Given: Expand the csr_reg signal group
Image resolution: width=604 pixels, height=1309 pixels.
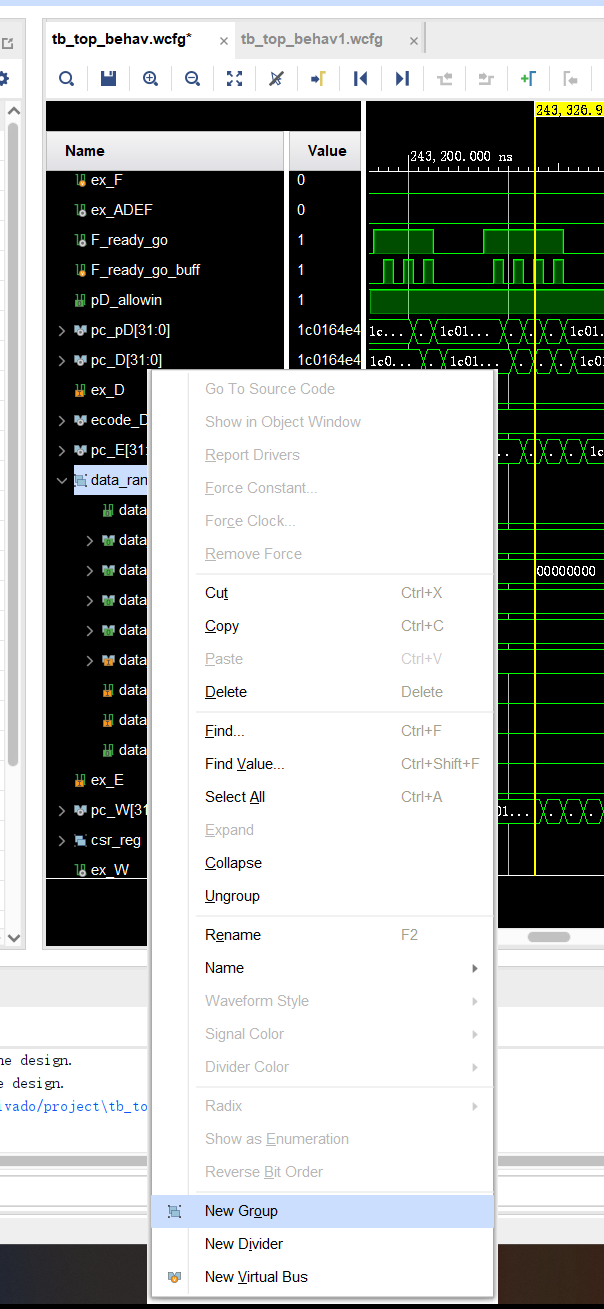Looking at the screenshot, I should tap(62, 840).
